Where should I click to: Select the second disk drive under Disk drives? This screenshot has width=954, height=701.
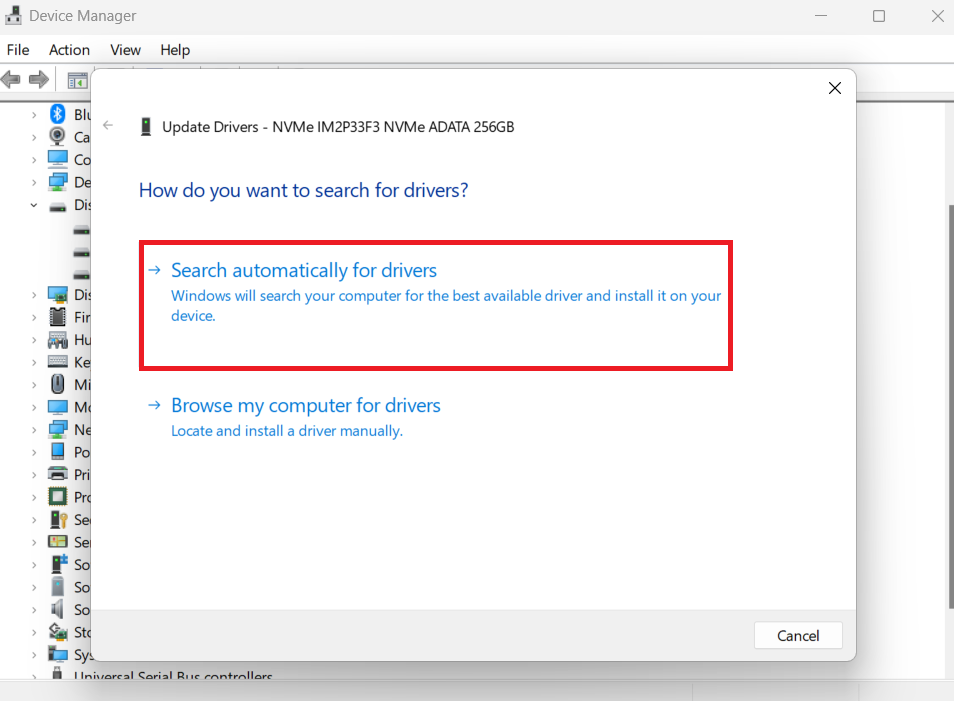coord(82,253)
